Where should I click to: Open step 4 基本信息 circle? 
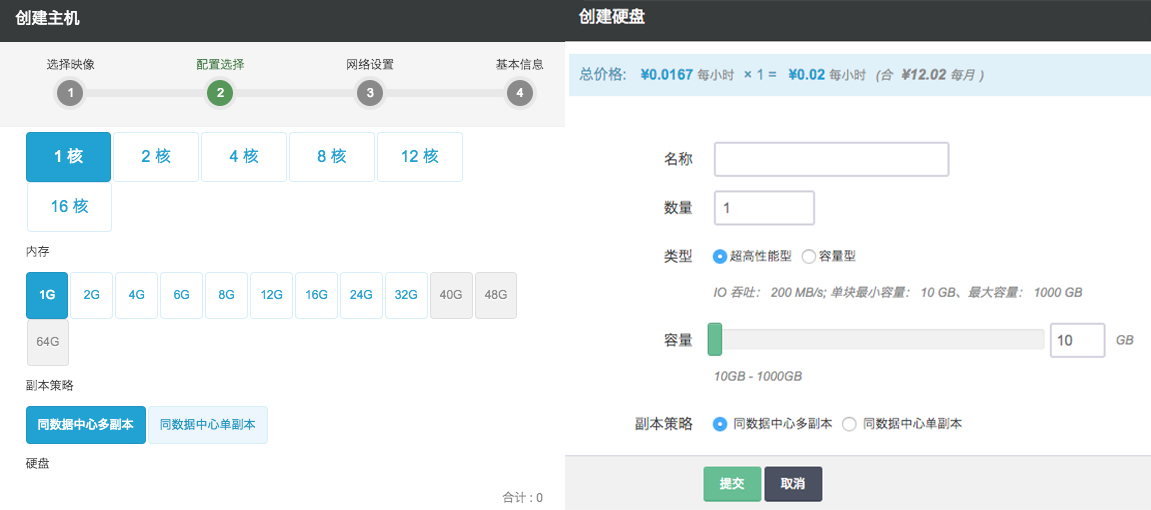pyautogui.click(x=520, y=93)
